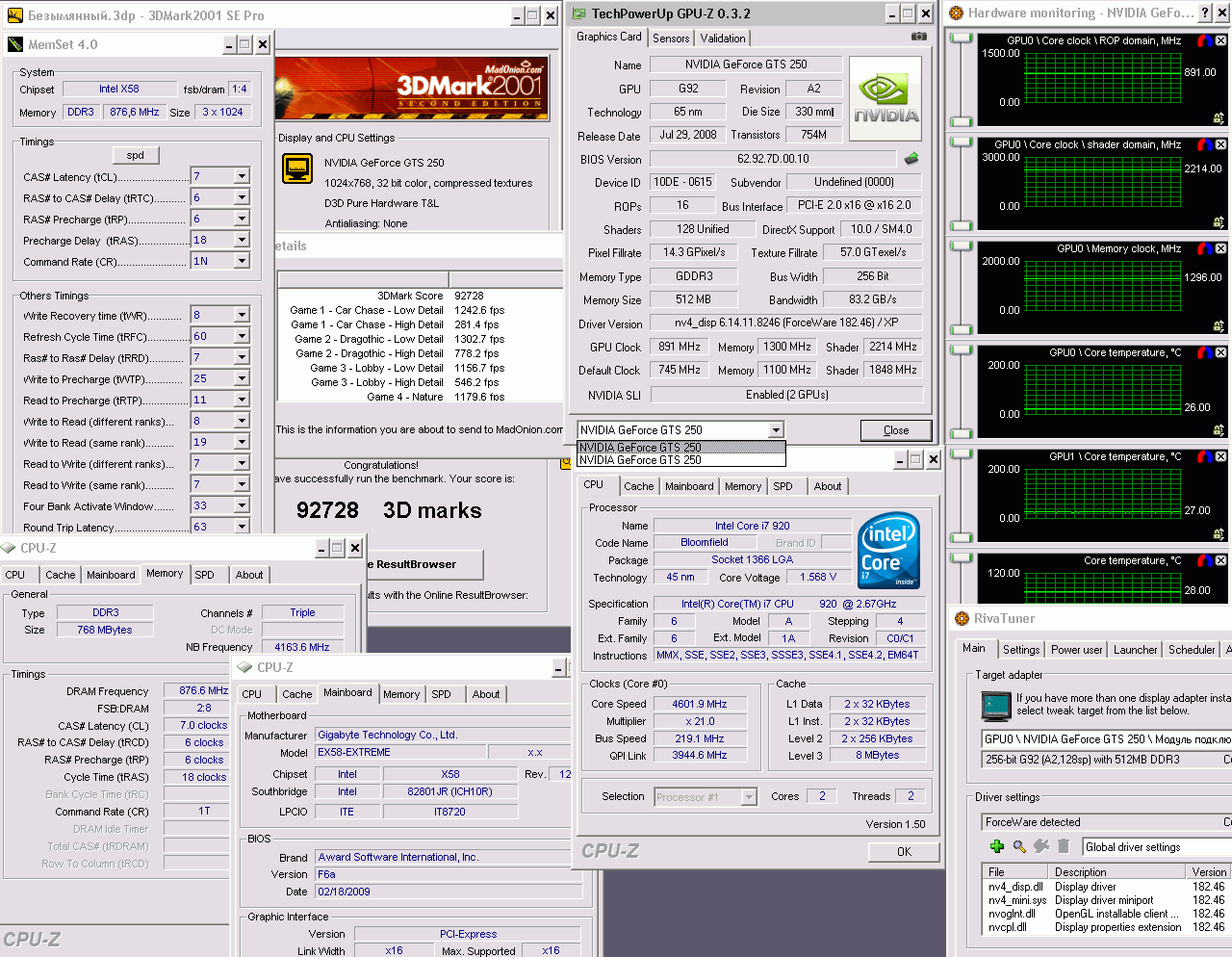Open GPU-Z graphics card selection dropdown arrow

coord(776,430)
